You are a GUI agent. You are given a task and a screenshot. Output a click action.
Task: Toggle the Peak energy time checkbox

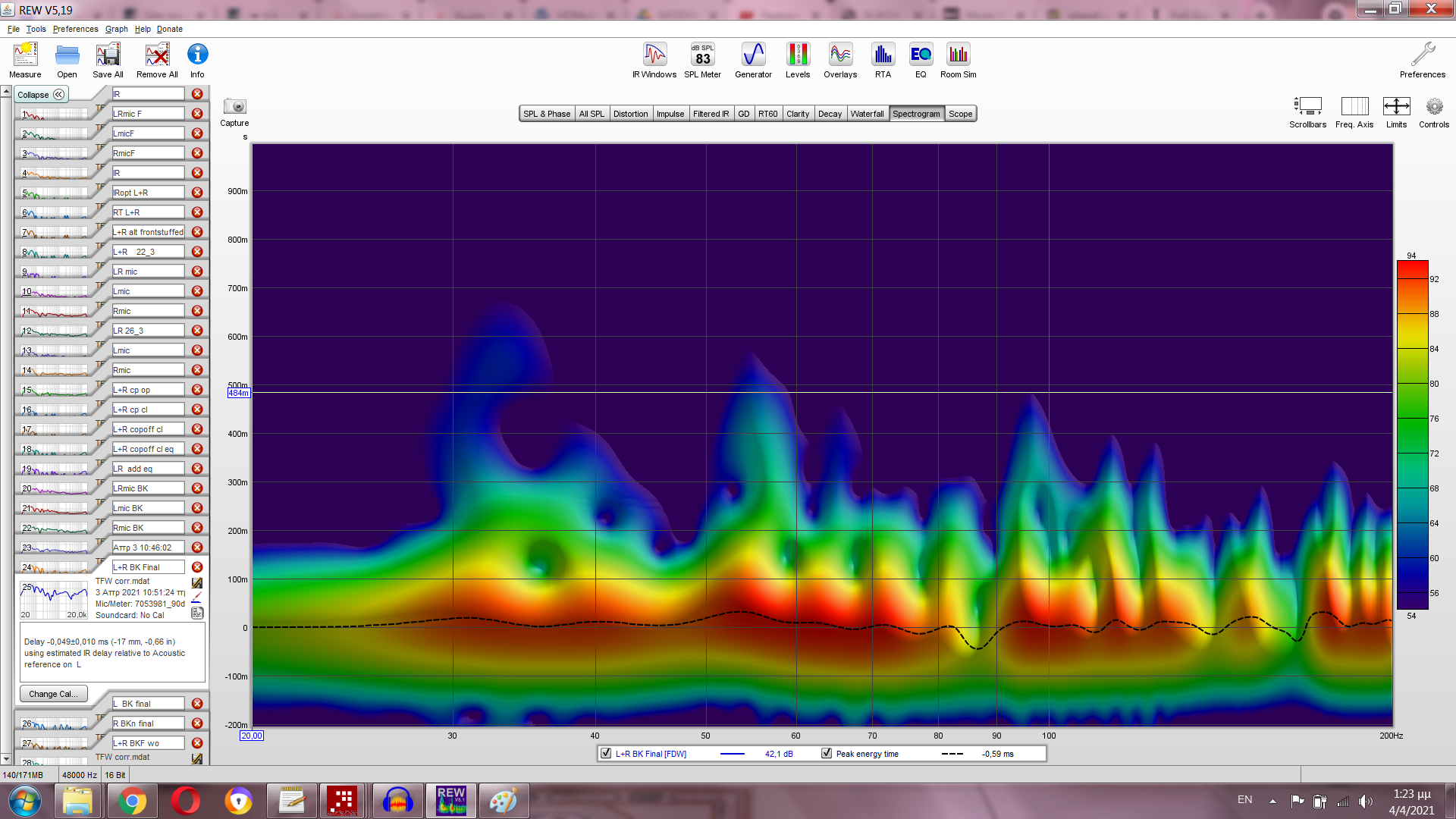click(827, 754)
